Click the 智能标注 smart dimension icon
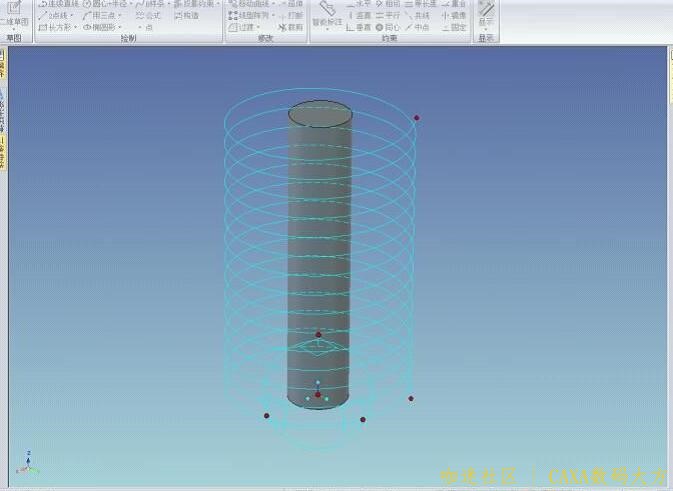This screenshot has width=673, height=491. click(327, 12)
